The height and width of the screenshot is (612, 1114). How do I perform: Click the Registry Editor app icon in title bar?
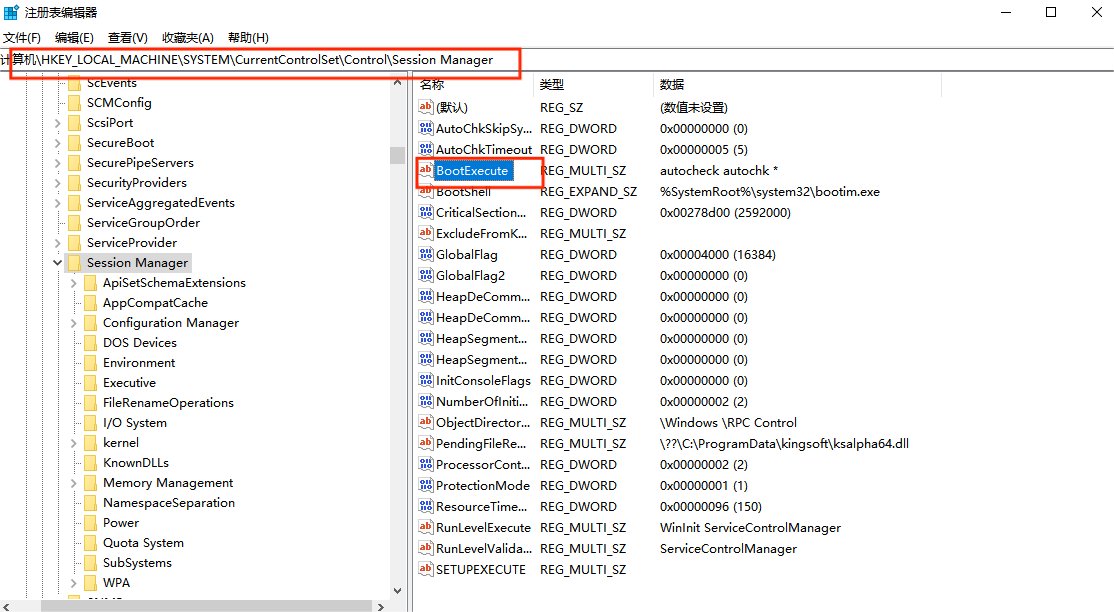coord(11,12)
